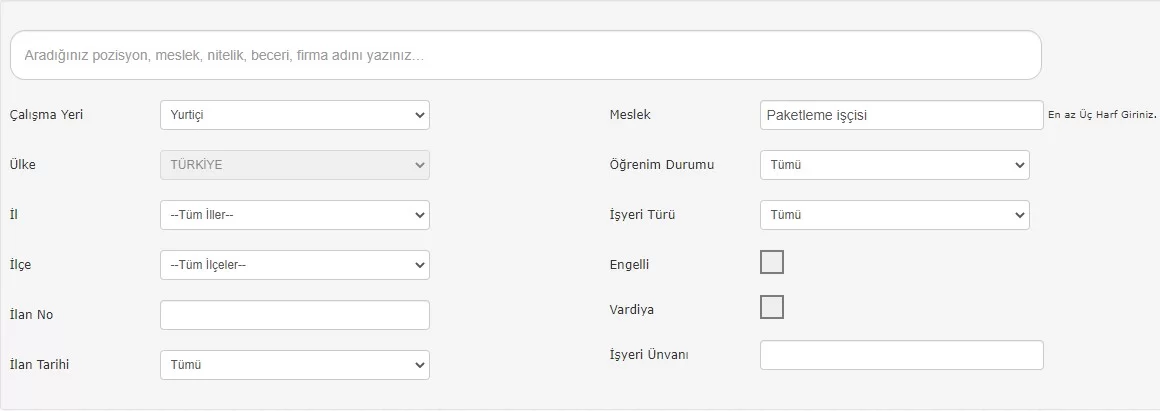Click the Engelli label text

(x=629, y=265)
